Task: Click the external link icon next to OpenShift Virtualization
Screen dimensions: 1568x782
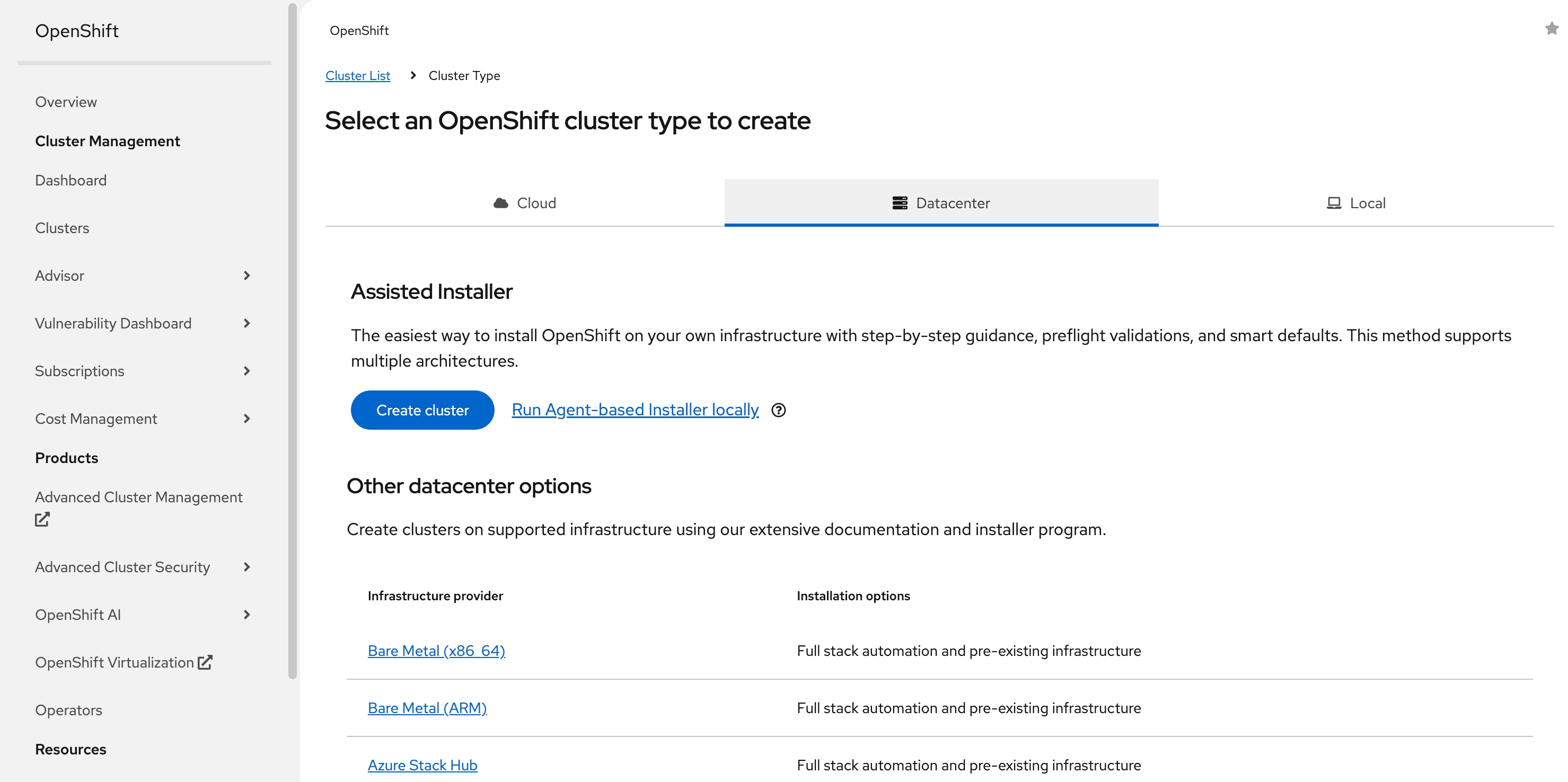Action: (205, 662)
